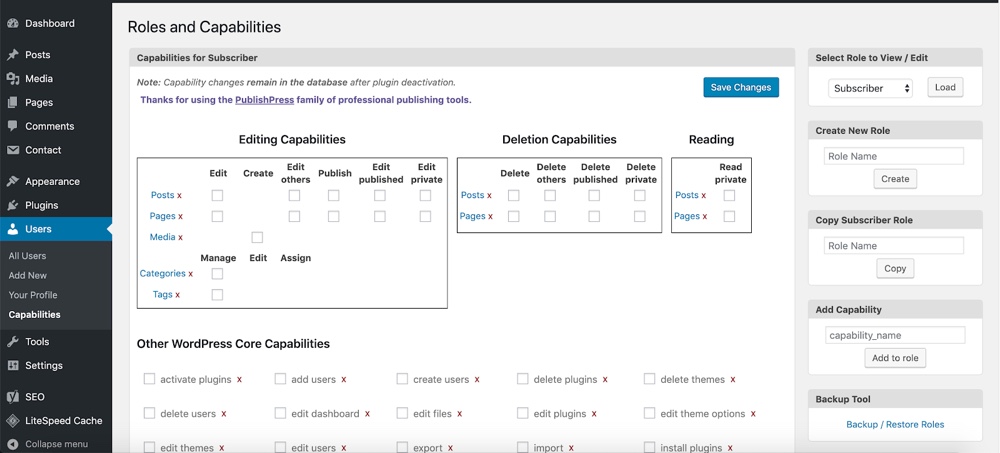Click the Copy role button
Image resolution: width=1000 pixels, height=453 pixels.
tap(895, 269)
